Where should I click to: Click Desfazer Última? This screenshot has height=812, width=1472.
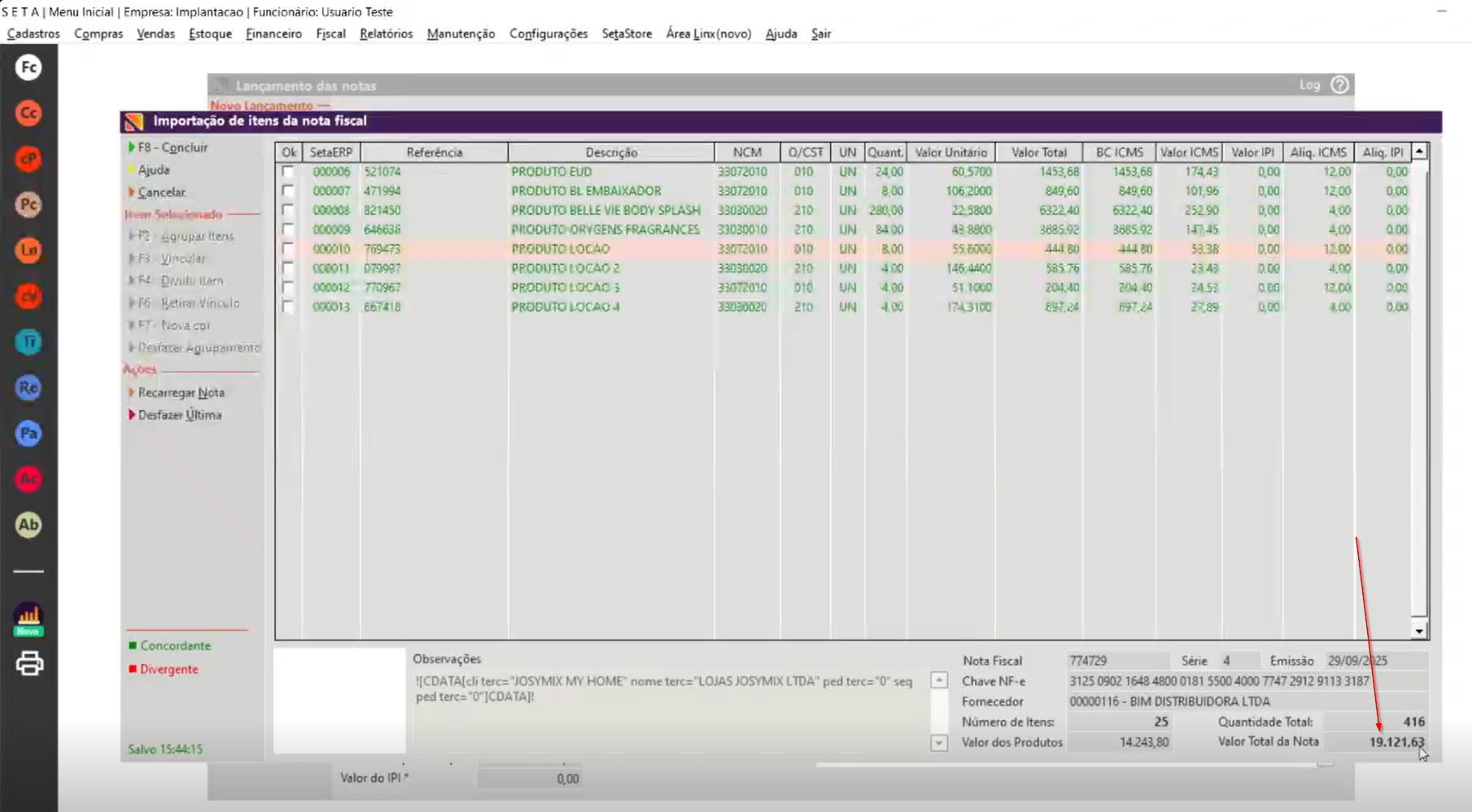click(174, 415)
